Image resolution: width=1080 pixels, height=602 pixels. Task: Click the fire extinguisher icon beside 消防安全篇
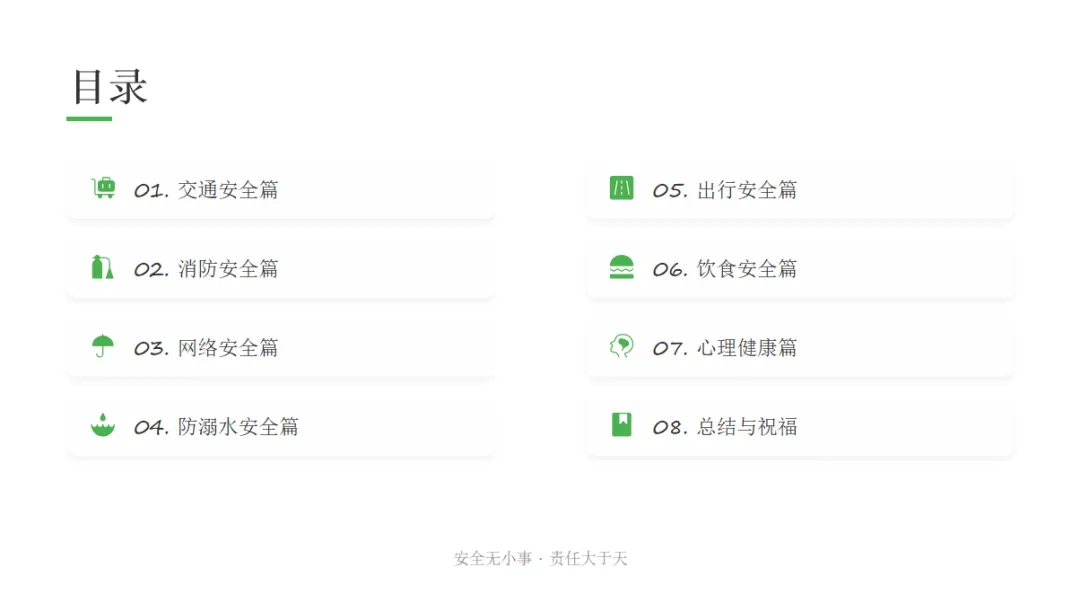(x=102, y=267)
